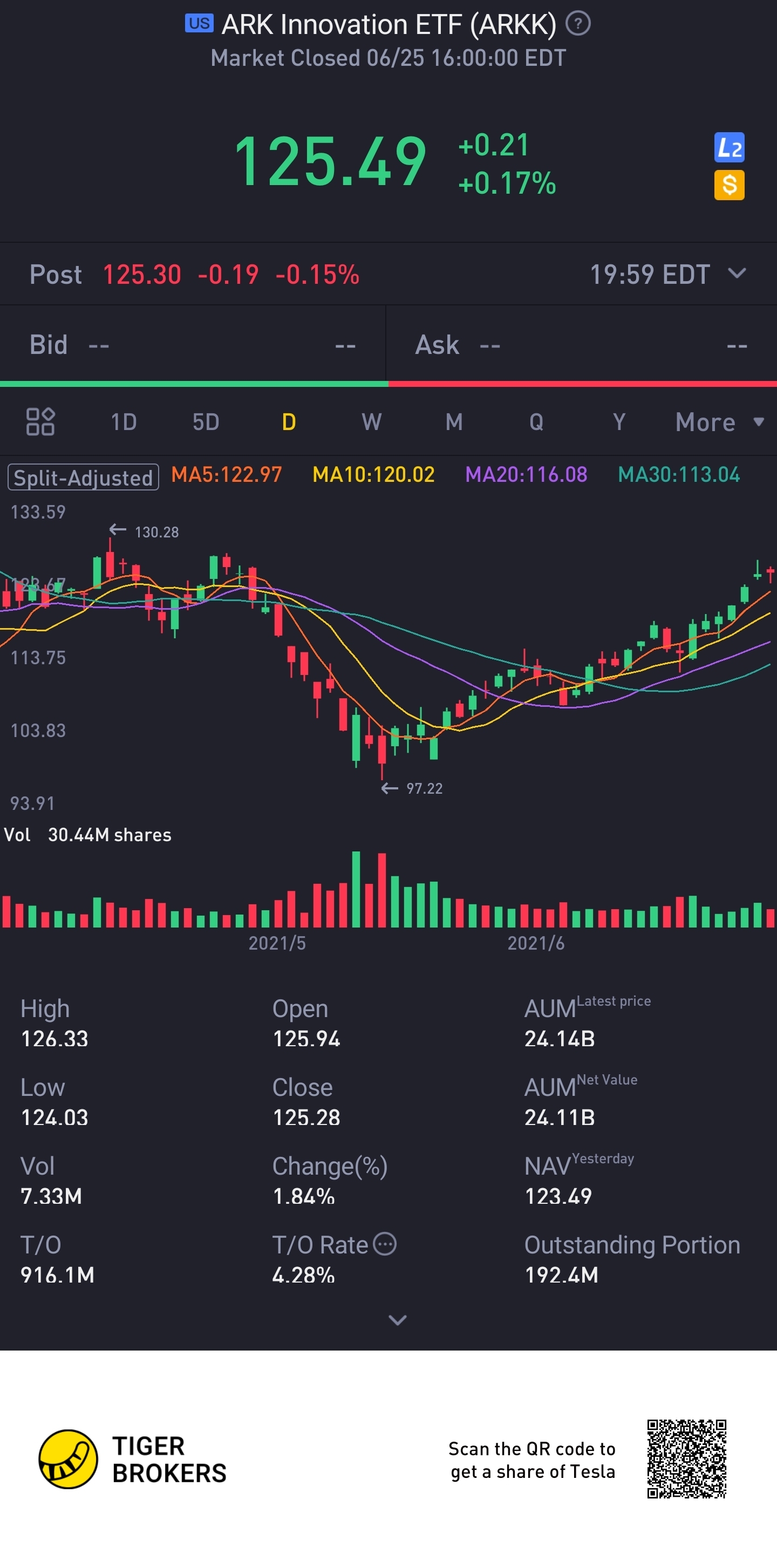Screen dimensions: 777x1568
Task: Tap the main price 125.49
Action: pos(330,162)
